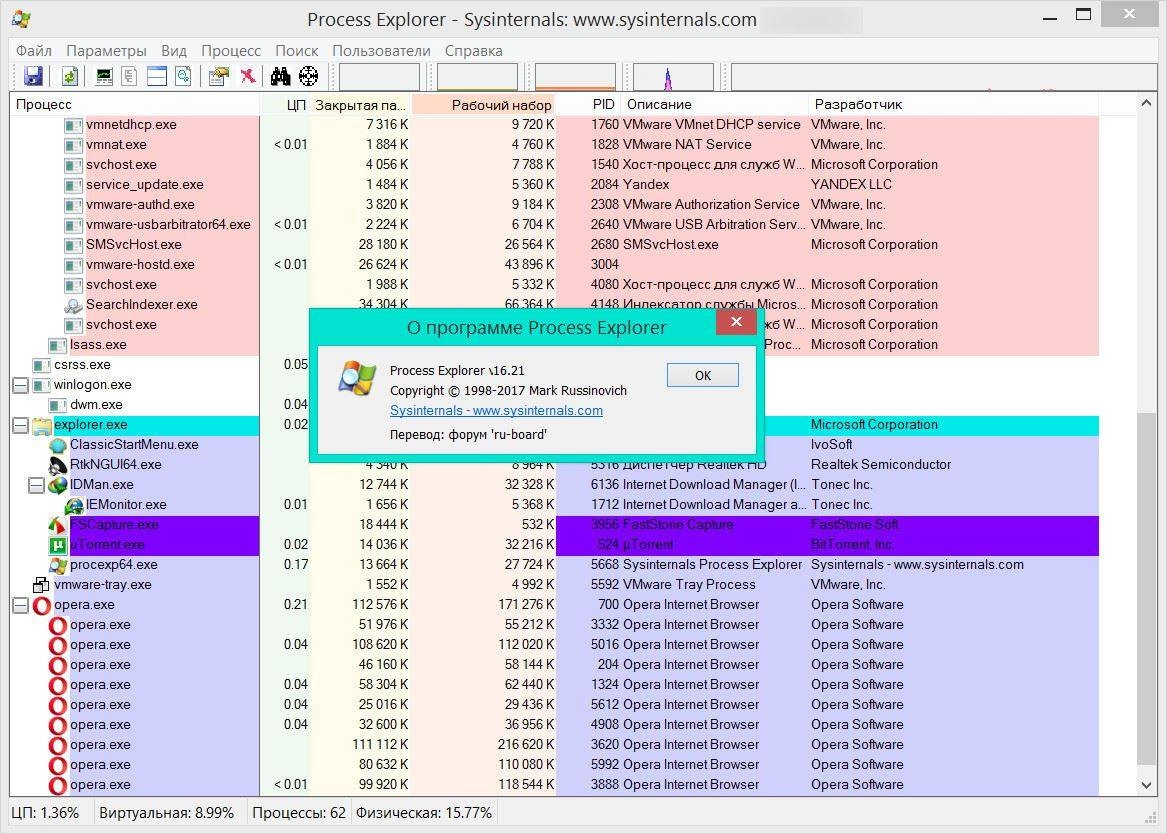This screenshot has width=1167, height=834.
Task: Select the service_update.exe process row
Action: (x=554, y=185)
